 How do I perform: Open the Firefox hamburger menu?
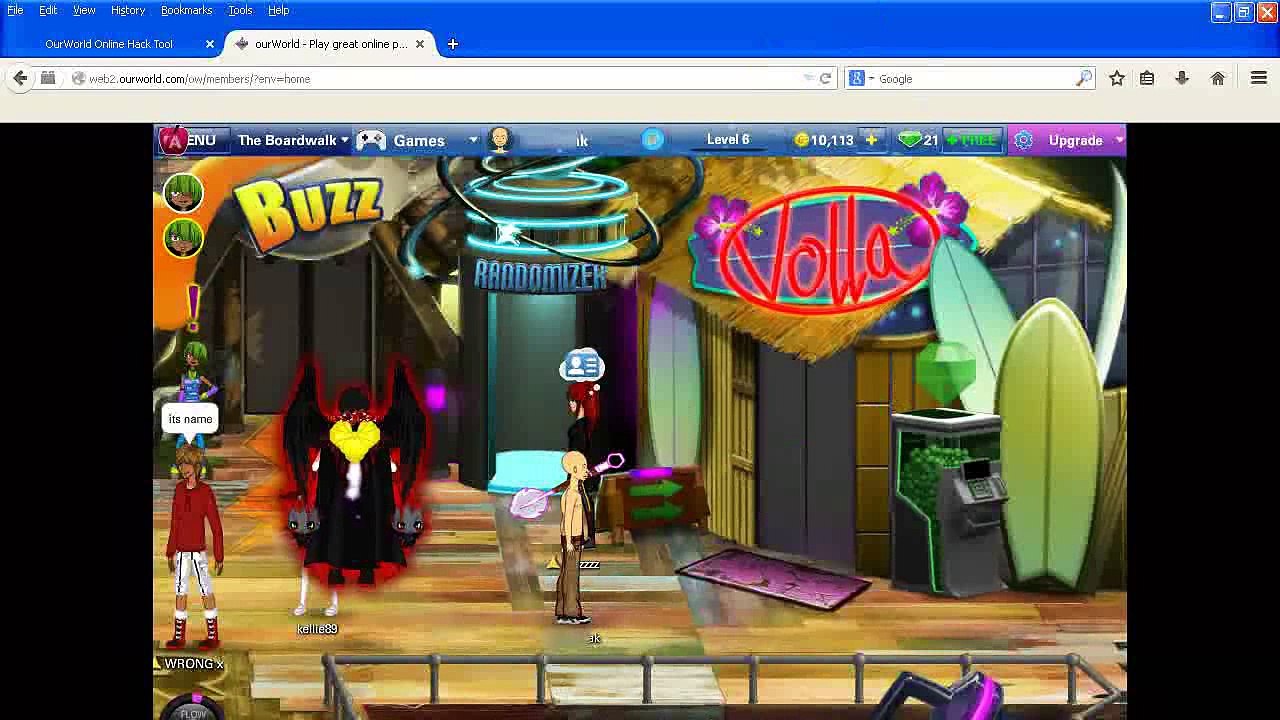1259,78
